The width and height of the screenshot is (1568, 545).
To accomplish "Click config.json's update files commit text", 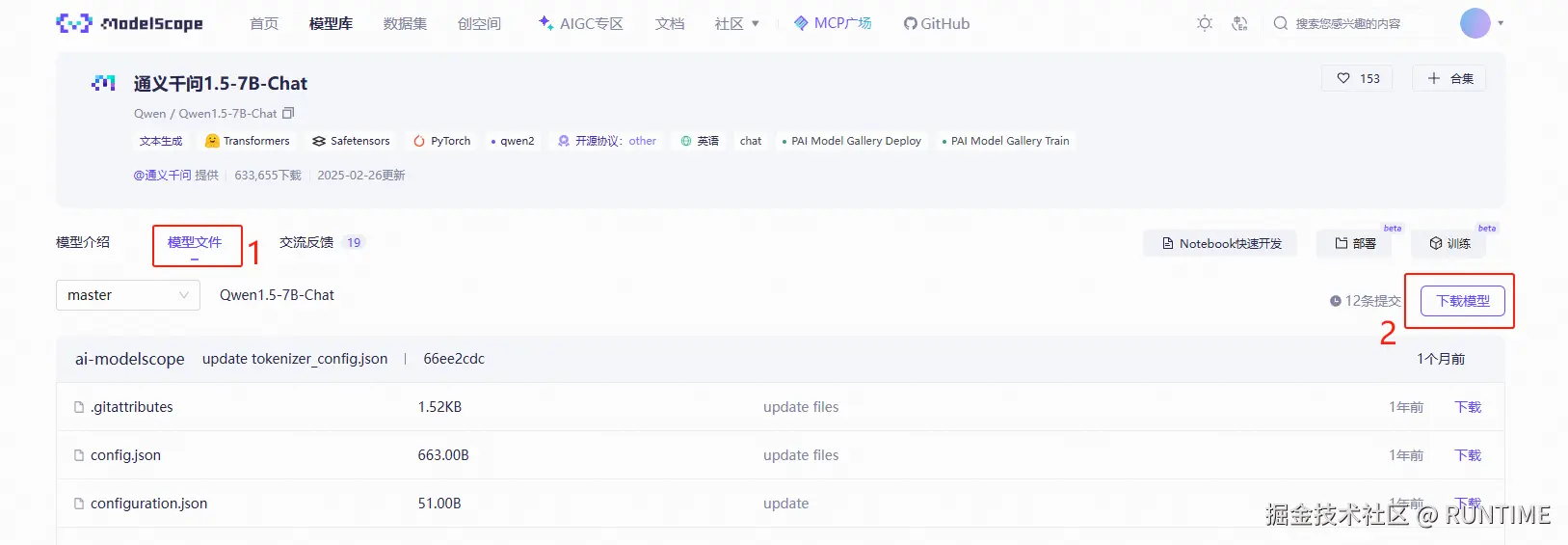I will pyautogui.click(x=801, y=455).
